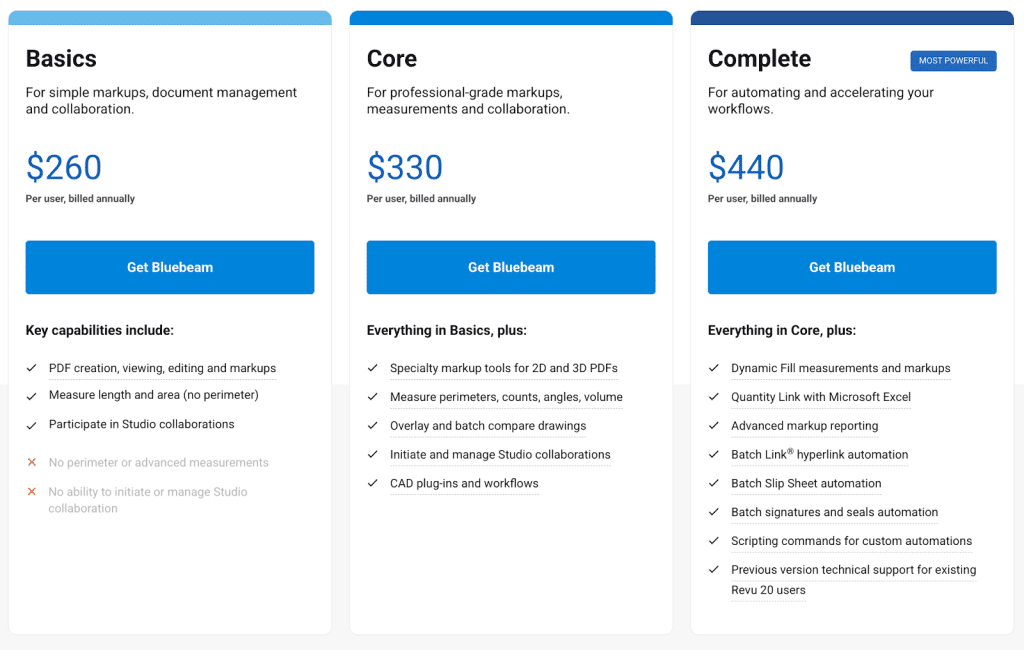Click the MOST POWERFUL badge on the Complete card
1024x650 pixels.
point(953,61)
